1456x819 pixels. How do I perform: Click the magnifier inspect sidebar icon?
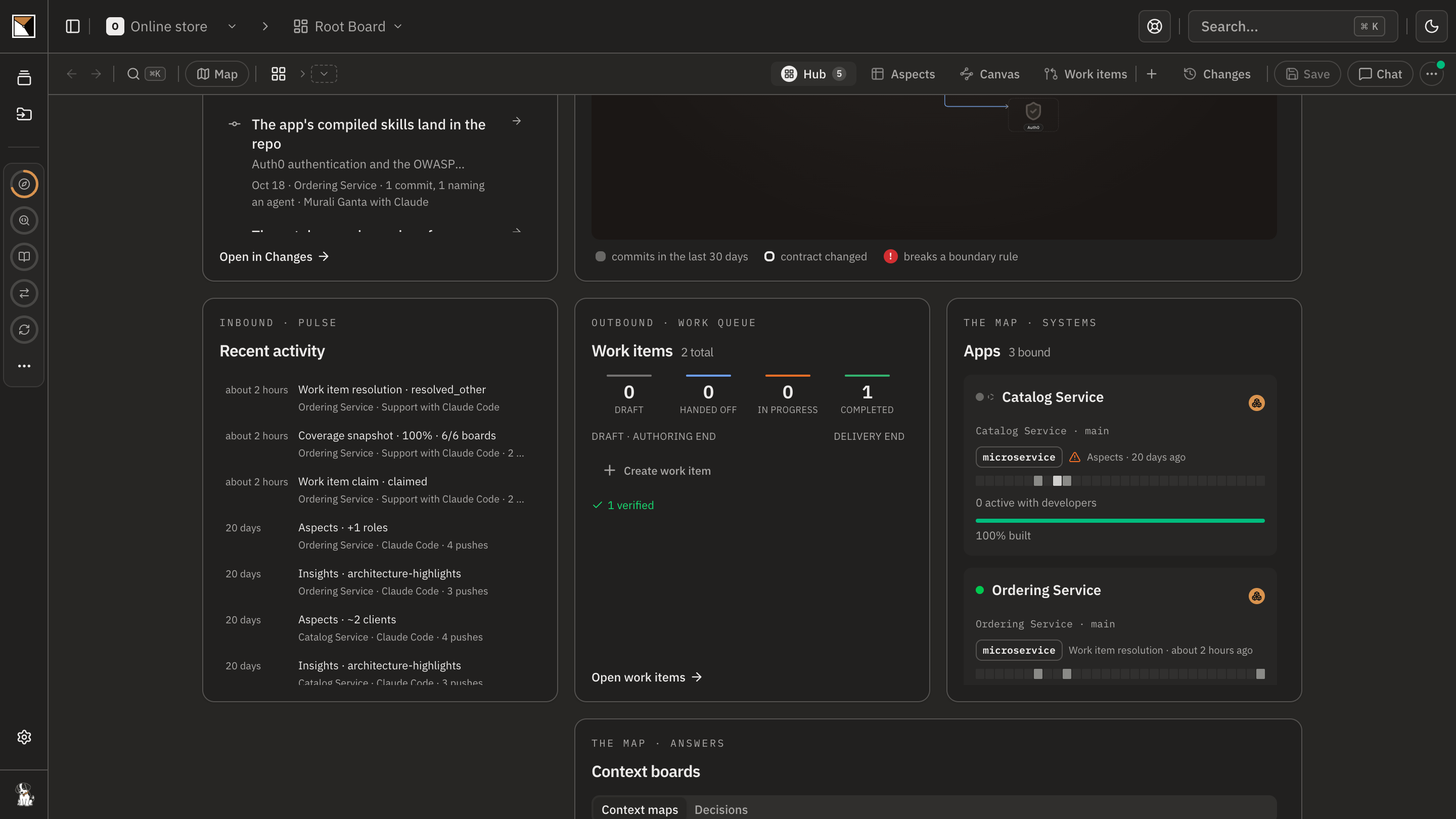[24, 220]
